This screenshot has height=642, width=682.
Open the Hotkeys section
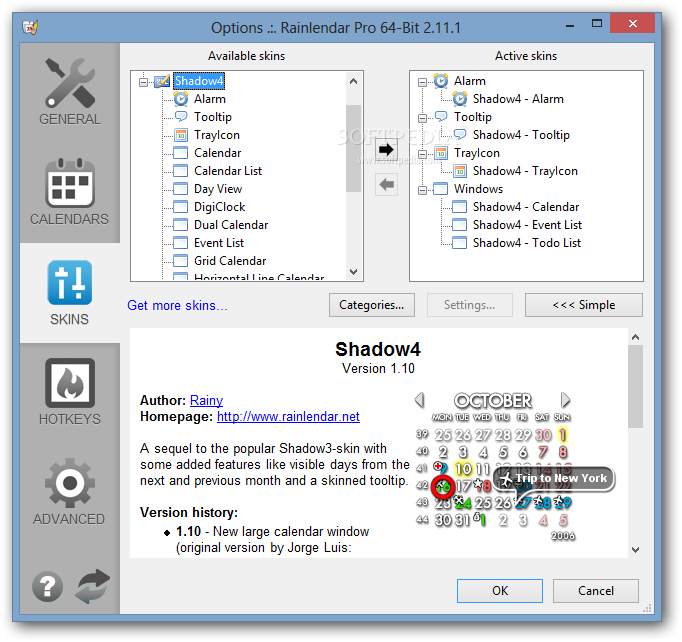(70, 393)
